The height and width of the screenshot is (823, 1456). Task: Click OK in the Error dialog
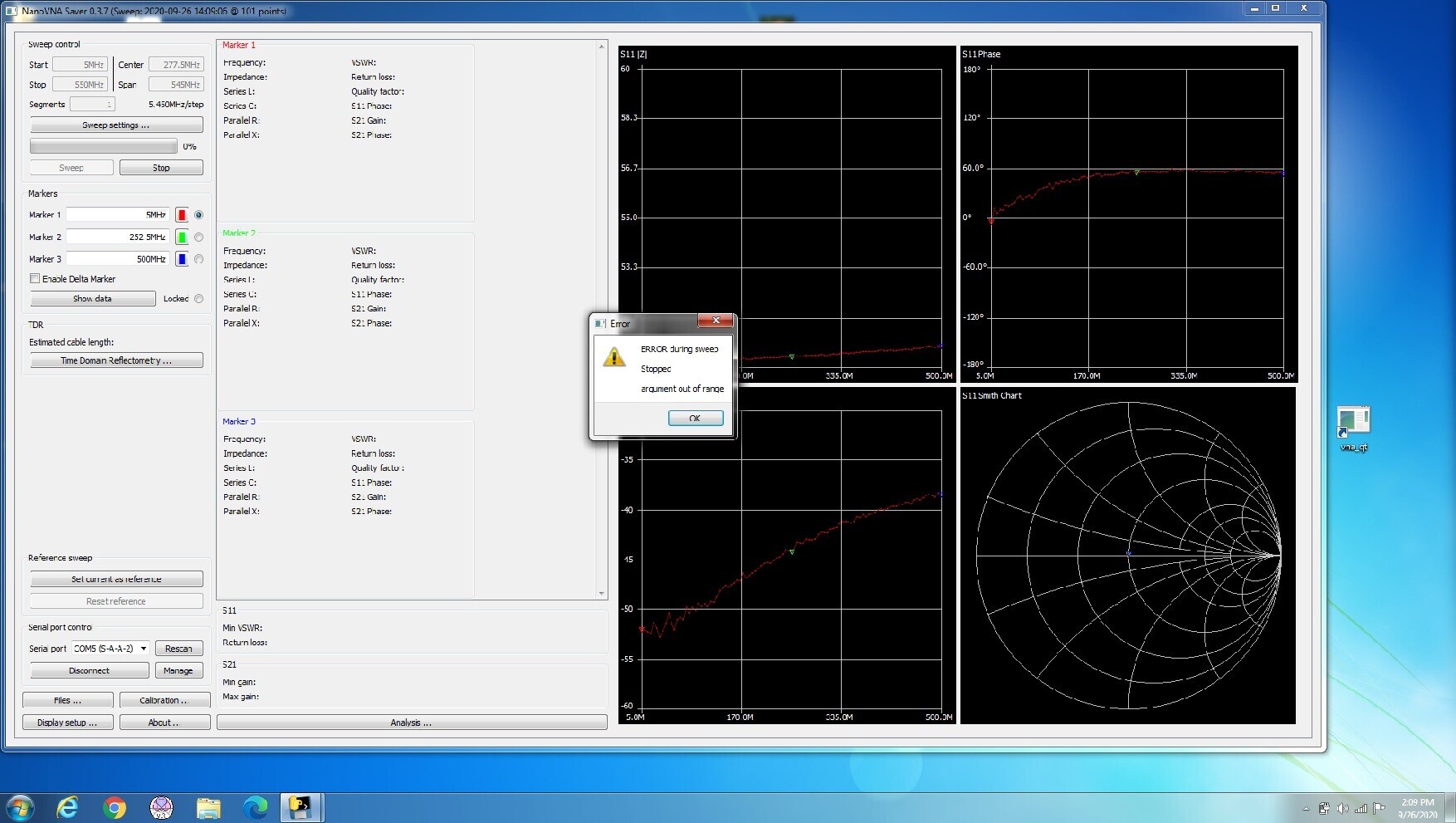(x=695, y=418)
